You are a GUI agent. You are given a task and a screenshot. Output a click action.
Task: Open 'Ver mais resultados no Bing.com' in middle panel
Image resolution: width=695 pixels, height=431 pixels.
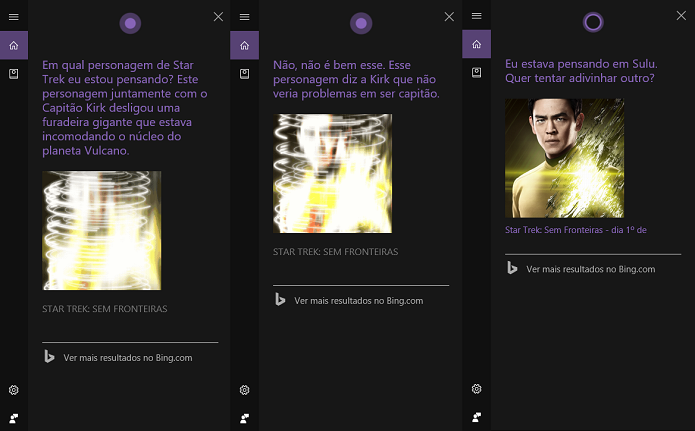pyautogui.click(x=361, y=301)
